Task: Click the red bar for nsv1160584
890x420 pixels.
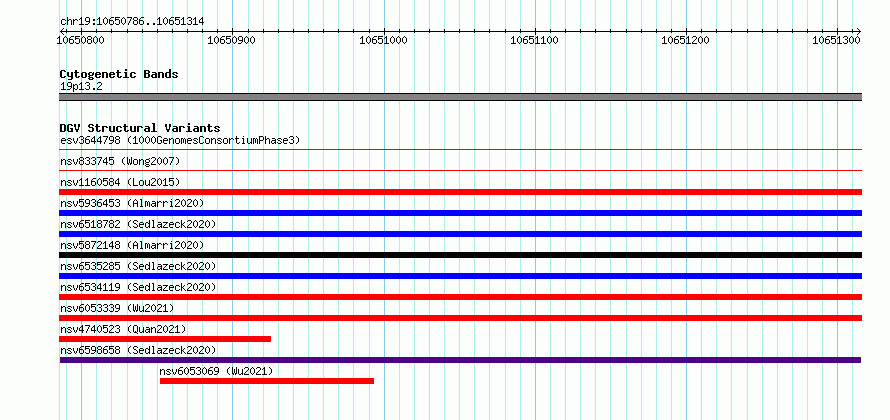Action: point(460,192)
